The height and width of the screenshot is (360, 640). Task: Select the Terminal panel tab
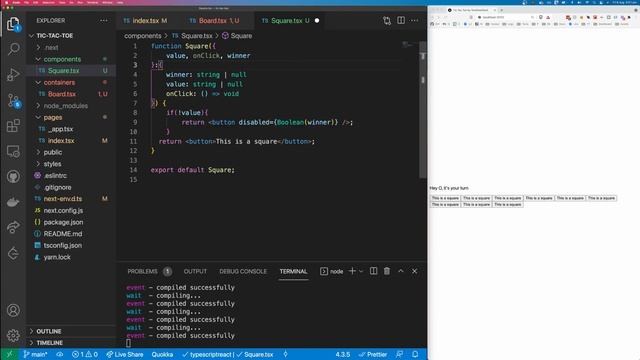tap(293, 271)
